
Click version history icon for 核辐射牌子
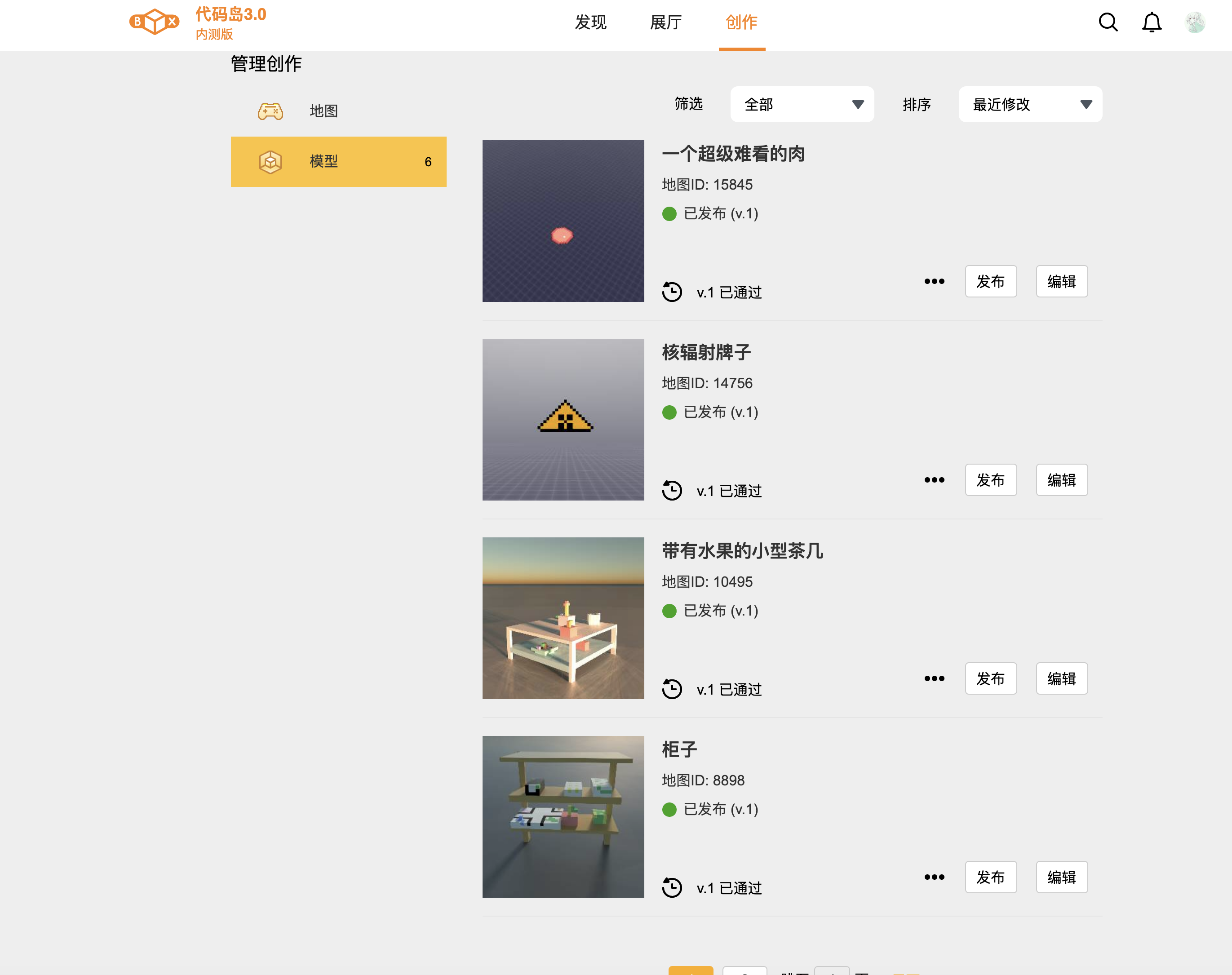tap(672, 490)
